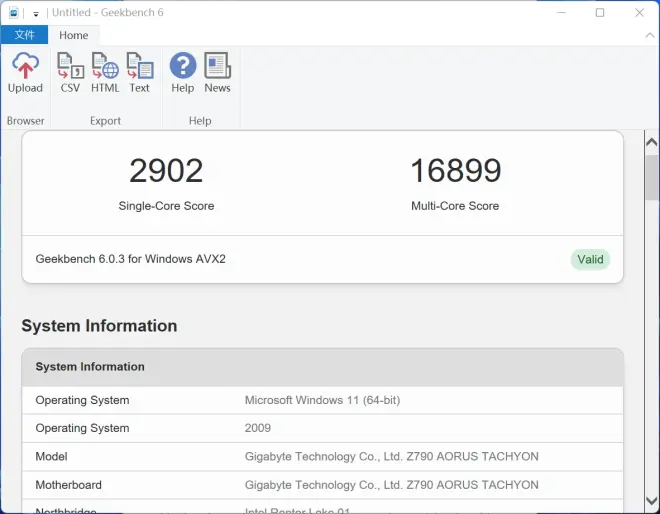
Task: Maximize the Geekbench window
Action: pyautogui.click(x=600, y=13)
